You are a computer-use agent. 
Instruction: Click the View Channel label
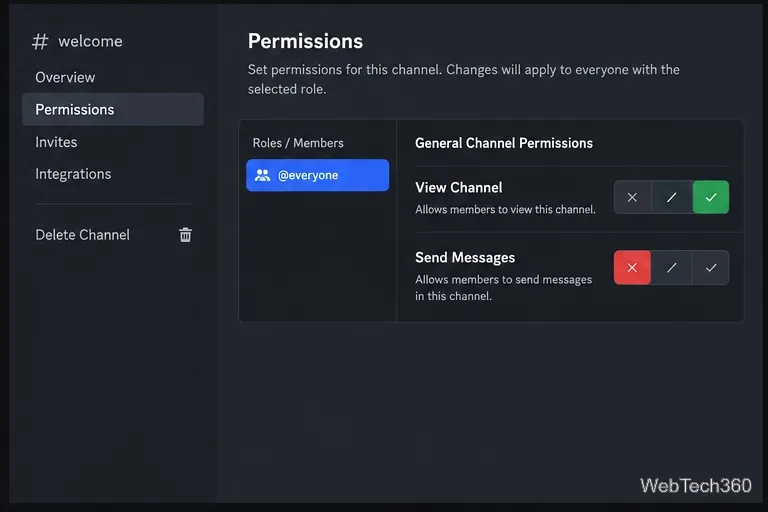458,188
